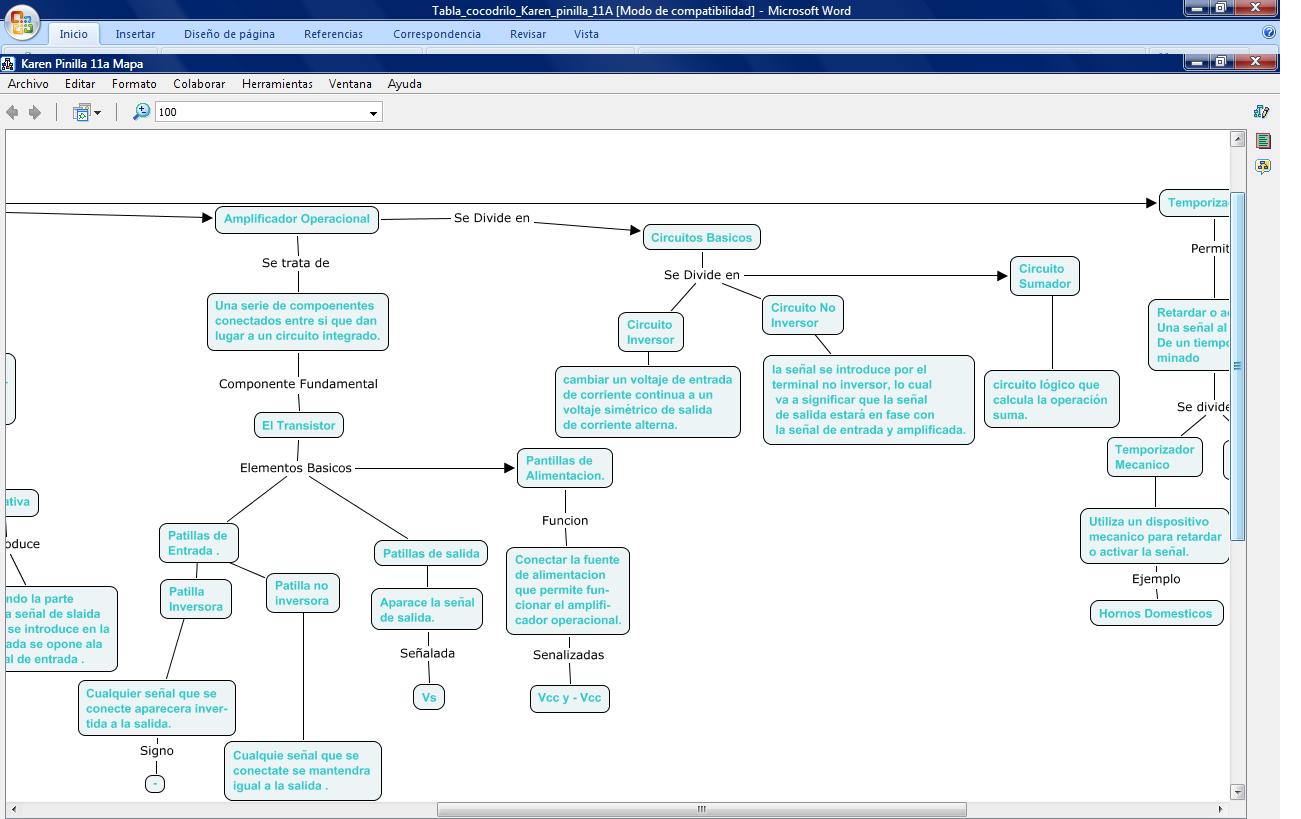Open the Colaborar menu
This screenshot has height=819, width=1301.
(198, 84)
